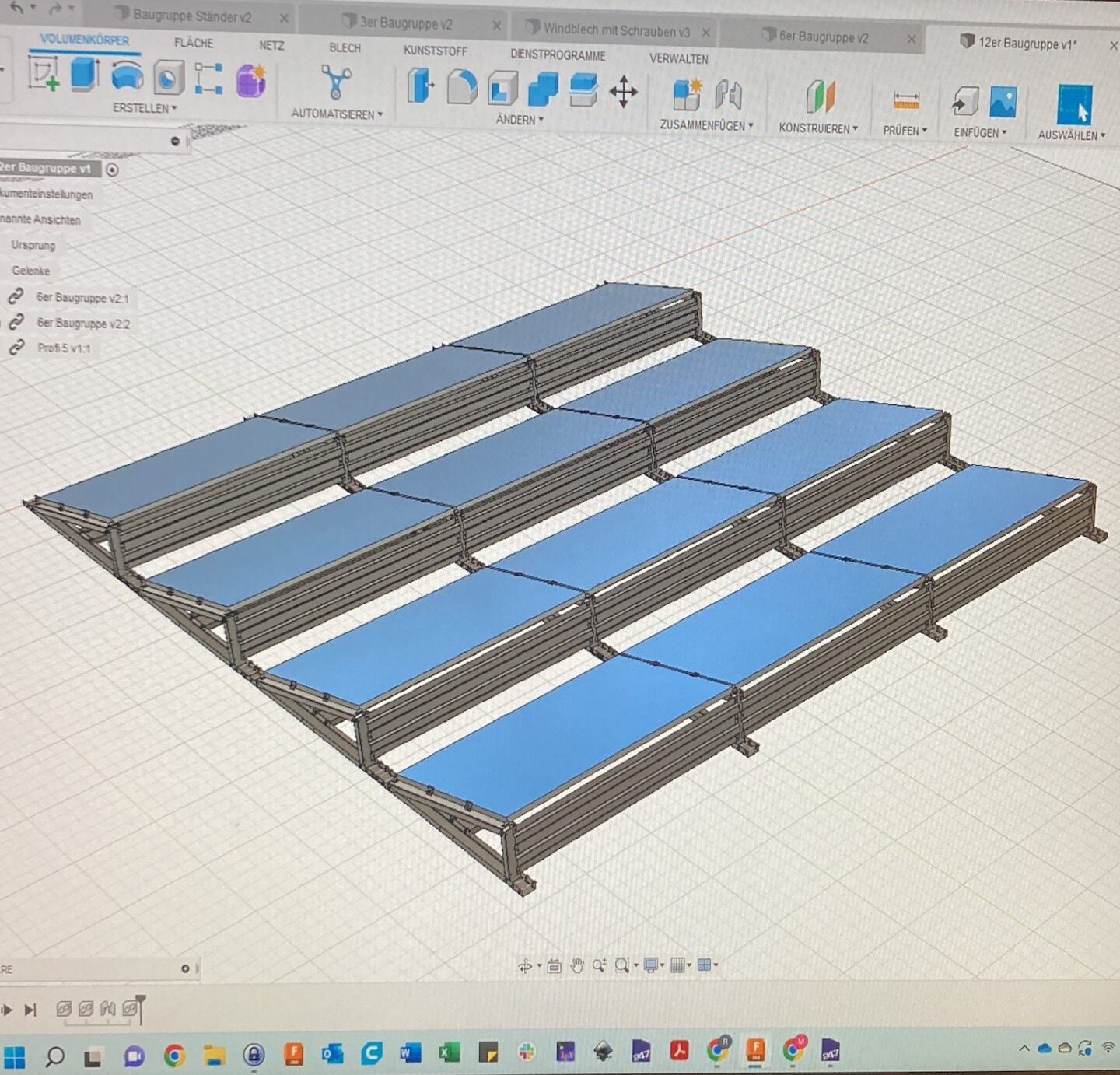Click the Create Sketch tool icon

[44, 75]
